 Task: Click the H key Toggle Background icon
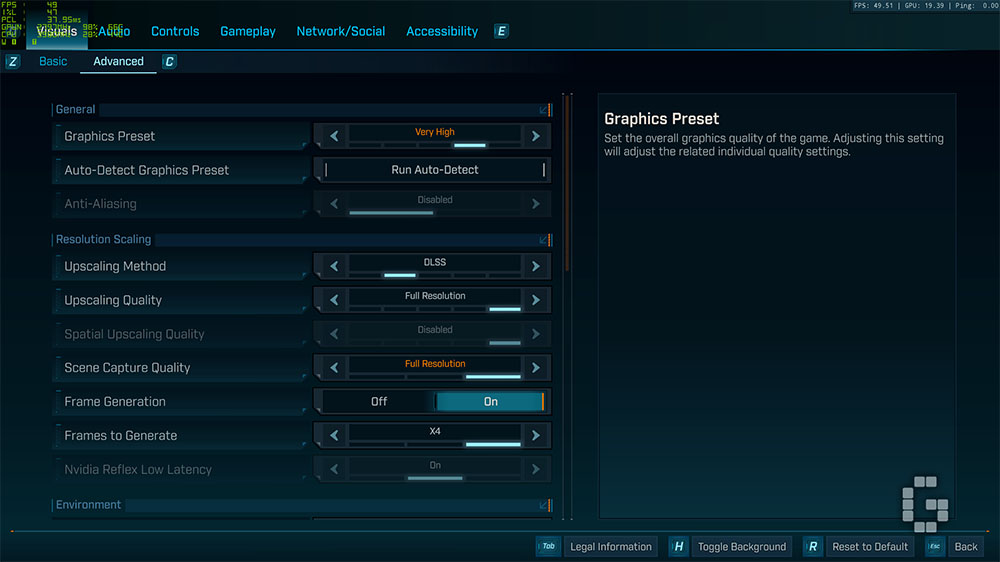(678, 547)
